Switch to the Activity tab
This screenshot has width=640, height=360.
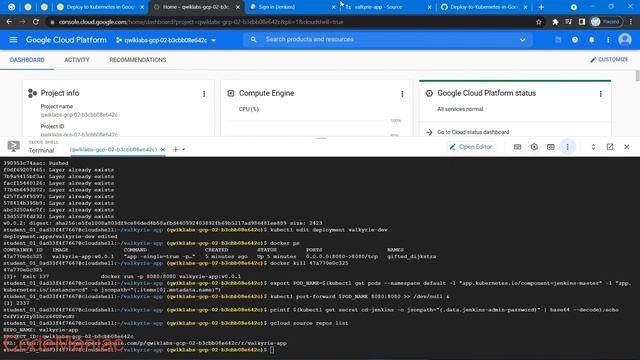tap(77, 60)
